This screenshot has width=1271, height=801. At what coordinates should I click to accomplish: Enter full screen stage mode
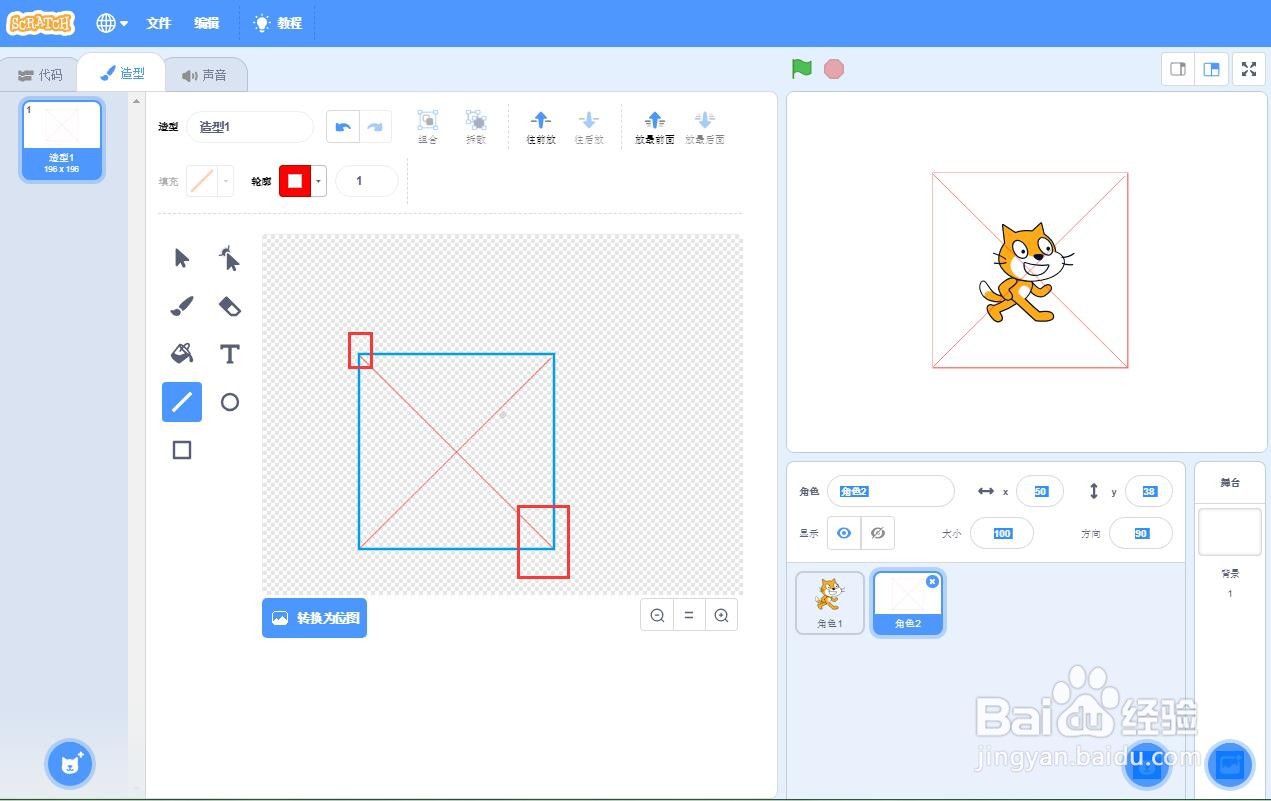point(1248,69)
